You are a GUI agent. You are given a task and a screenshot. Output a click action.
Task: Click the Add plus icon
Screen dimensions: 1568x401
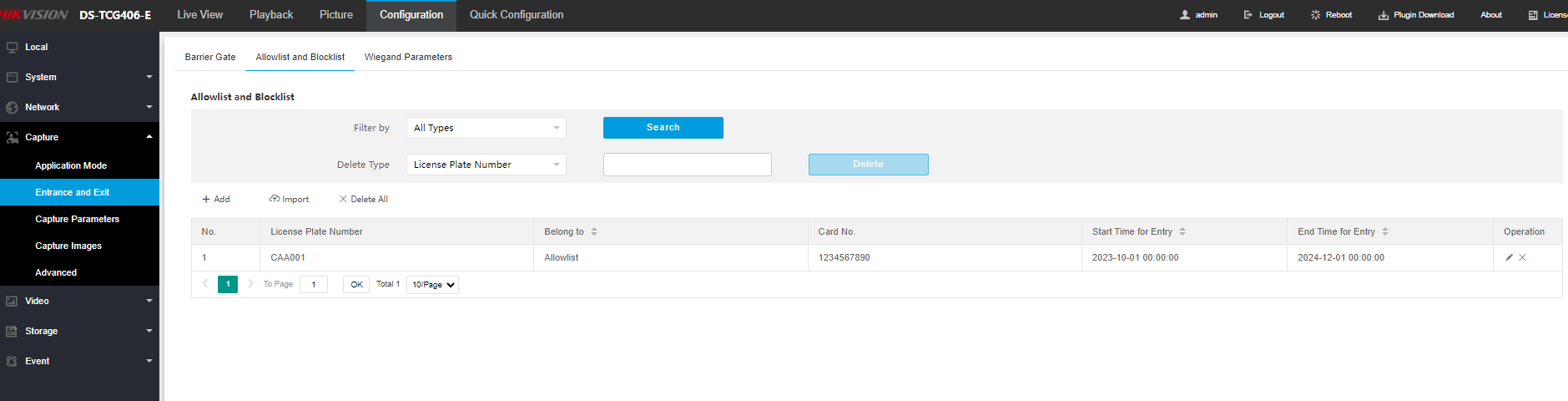pos(206,199)
